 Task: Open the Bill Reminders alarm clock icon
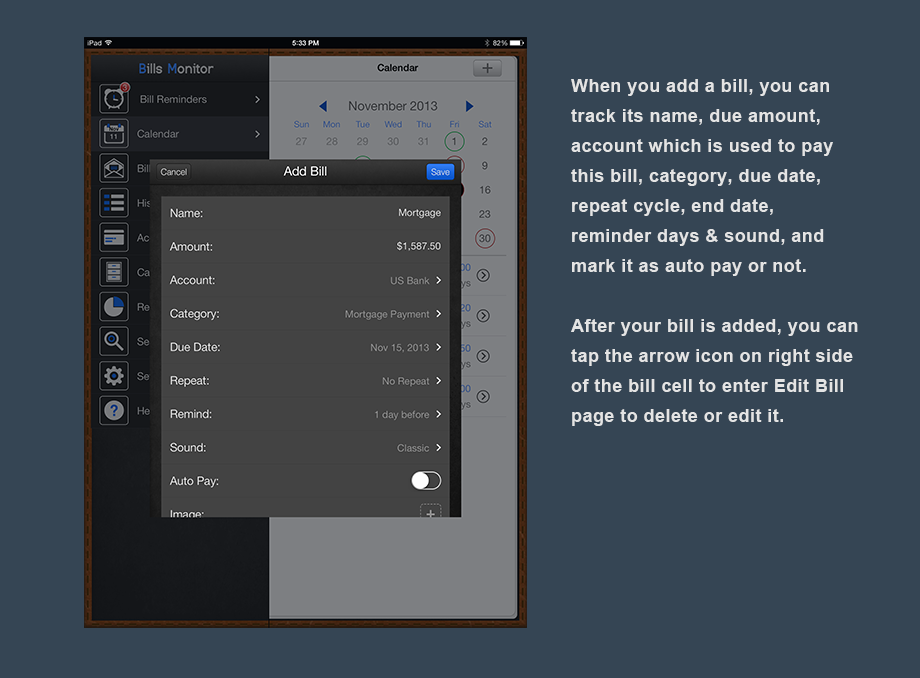pyautogui.click(x=114, y=99)
